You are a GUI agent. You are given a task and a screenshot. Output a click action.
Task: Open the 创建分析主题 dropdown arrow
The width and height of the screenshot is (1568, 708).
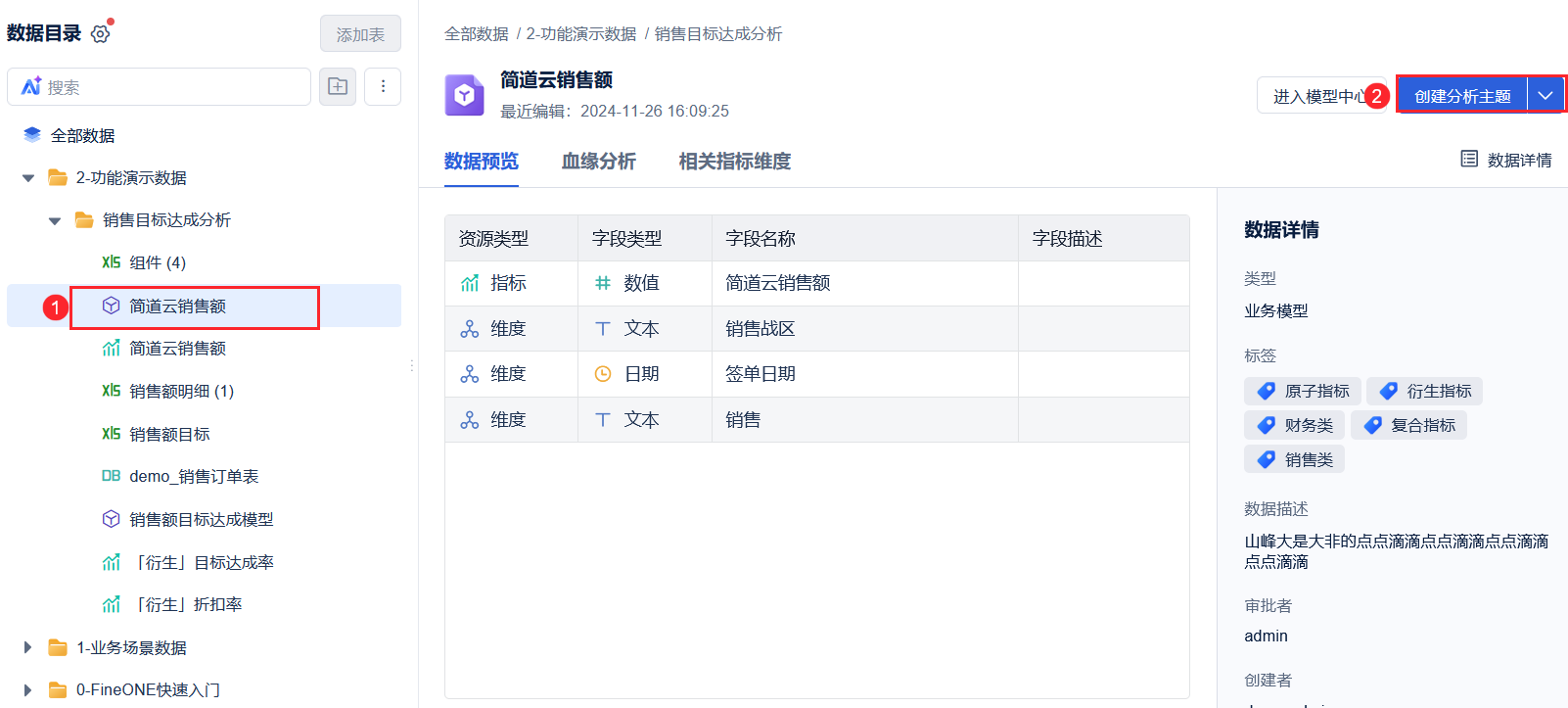[1545, 96]
